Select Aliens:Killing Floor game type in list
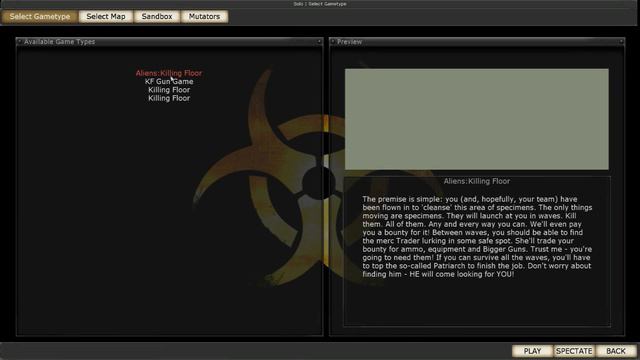 point(169,73)
